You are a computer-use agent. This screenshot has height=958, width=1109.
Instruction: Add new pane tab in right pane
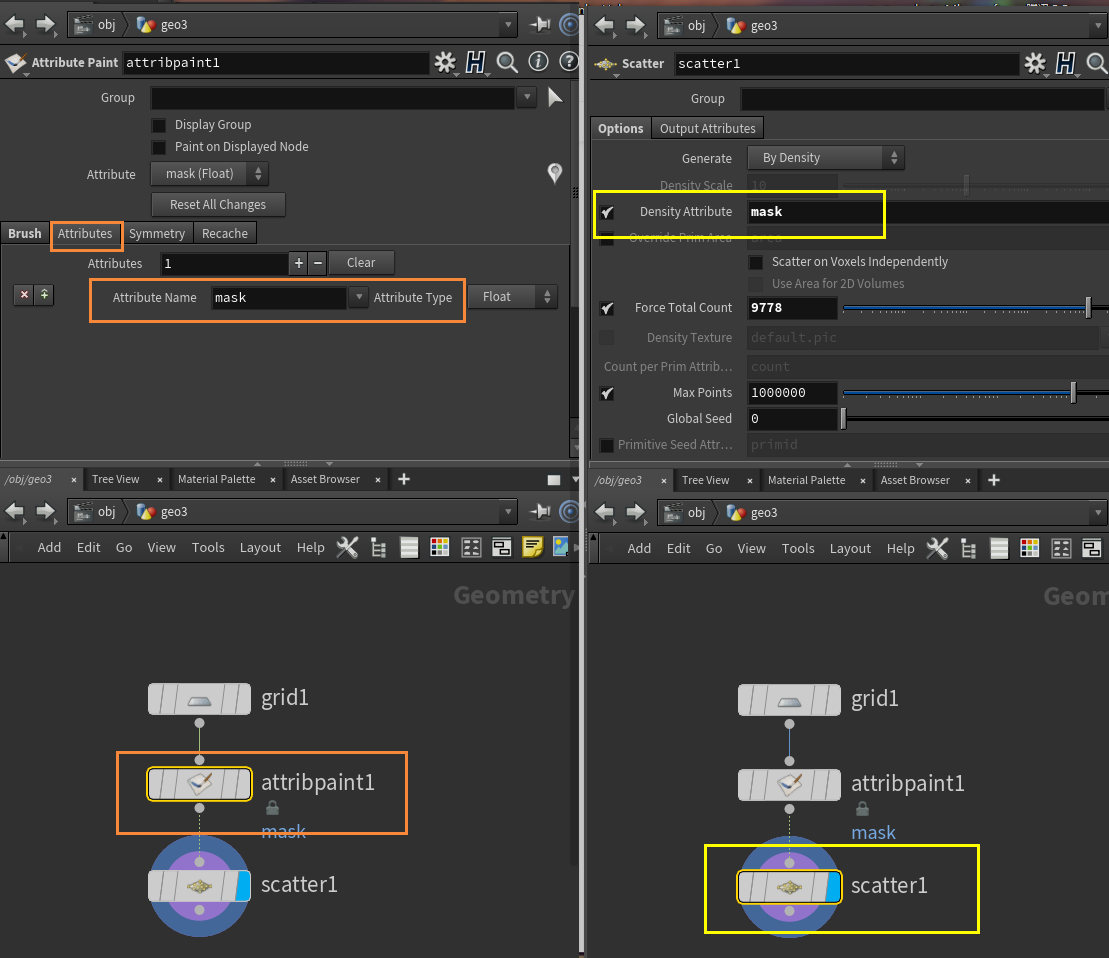(x=994, y=481)
